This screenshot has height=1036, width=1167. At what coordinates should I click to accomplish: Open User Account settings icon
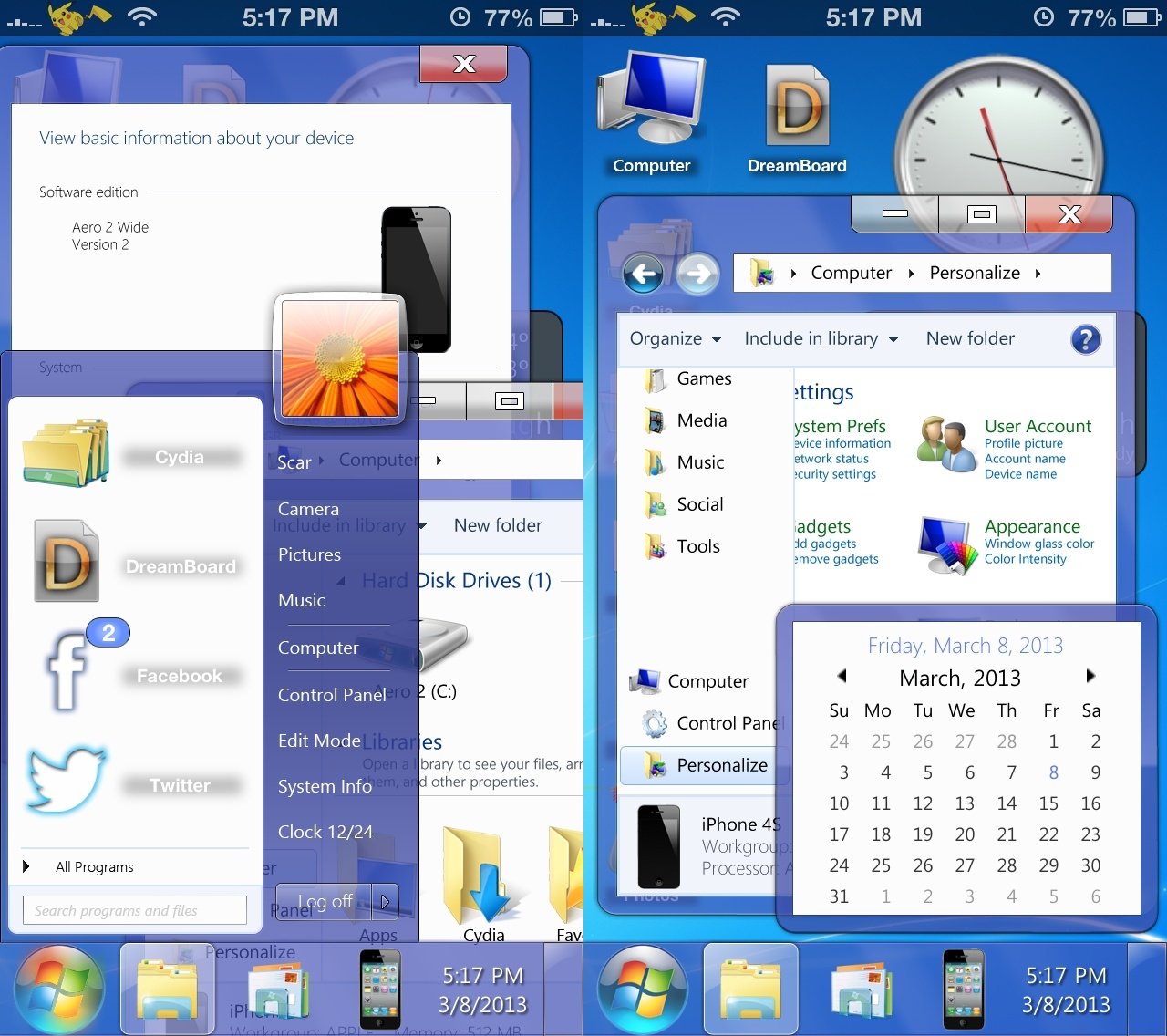(x=945, y=444)
